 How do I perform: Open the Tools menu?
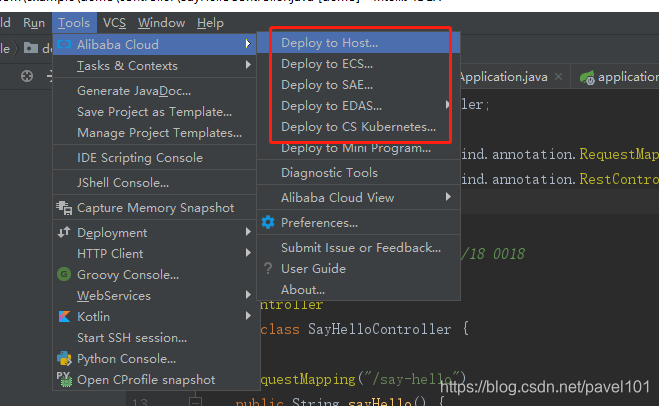point(74,23)
